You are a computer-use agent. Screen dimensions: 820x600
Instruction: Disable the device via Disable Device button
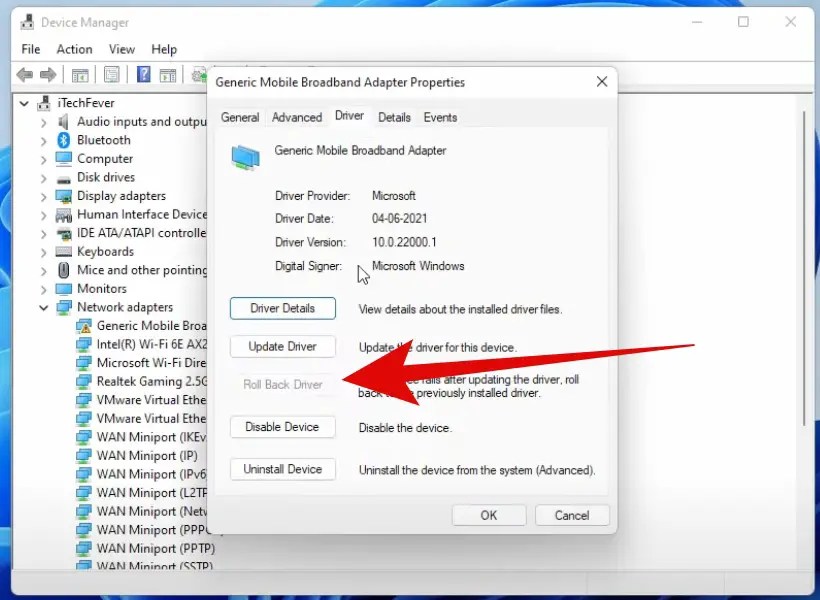282,427
